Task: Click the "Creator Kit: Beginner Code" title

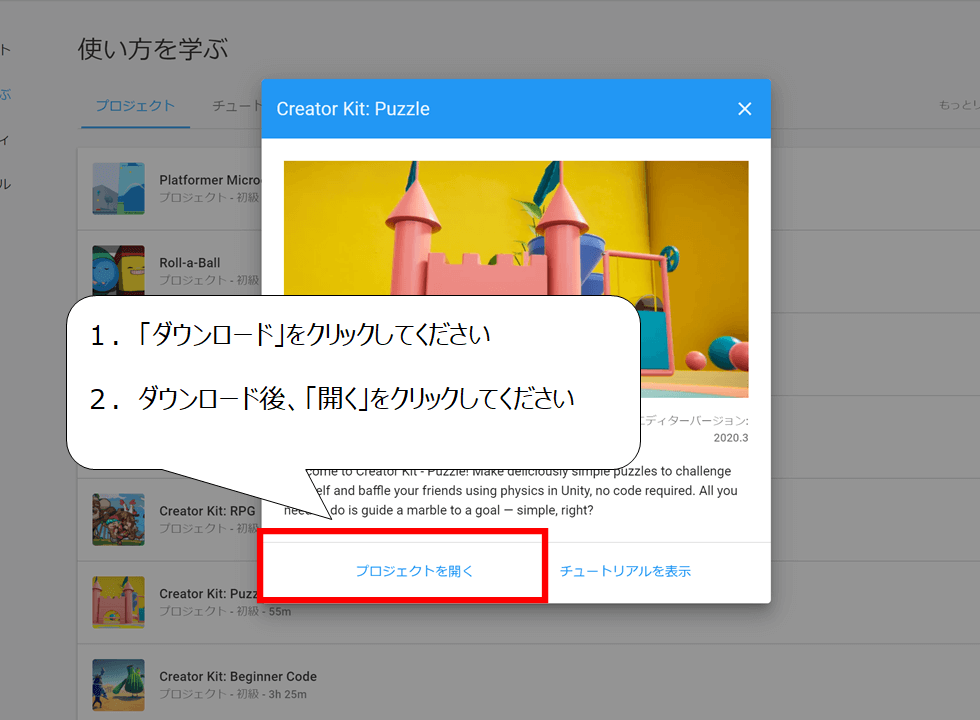Action: [238, 676]
